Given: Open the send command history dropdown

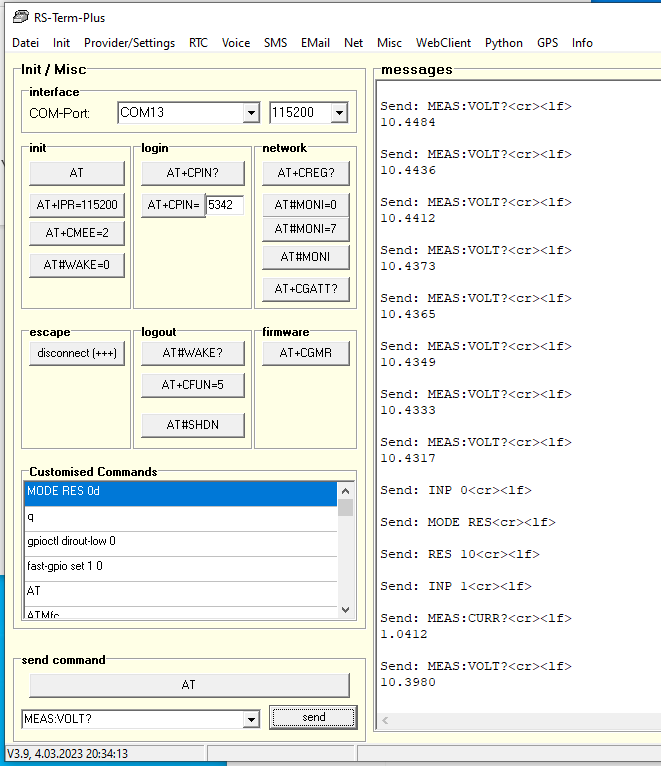Looking at the screenshot, I should point(250,719).
